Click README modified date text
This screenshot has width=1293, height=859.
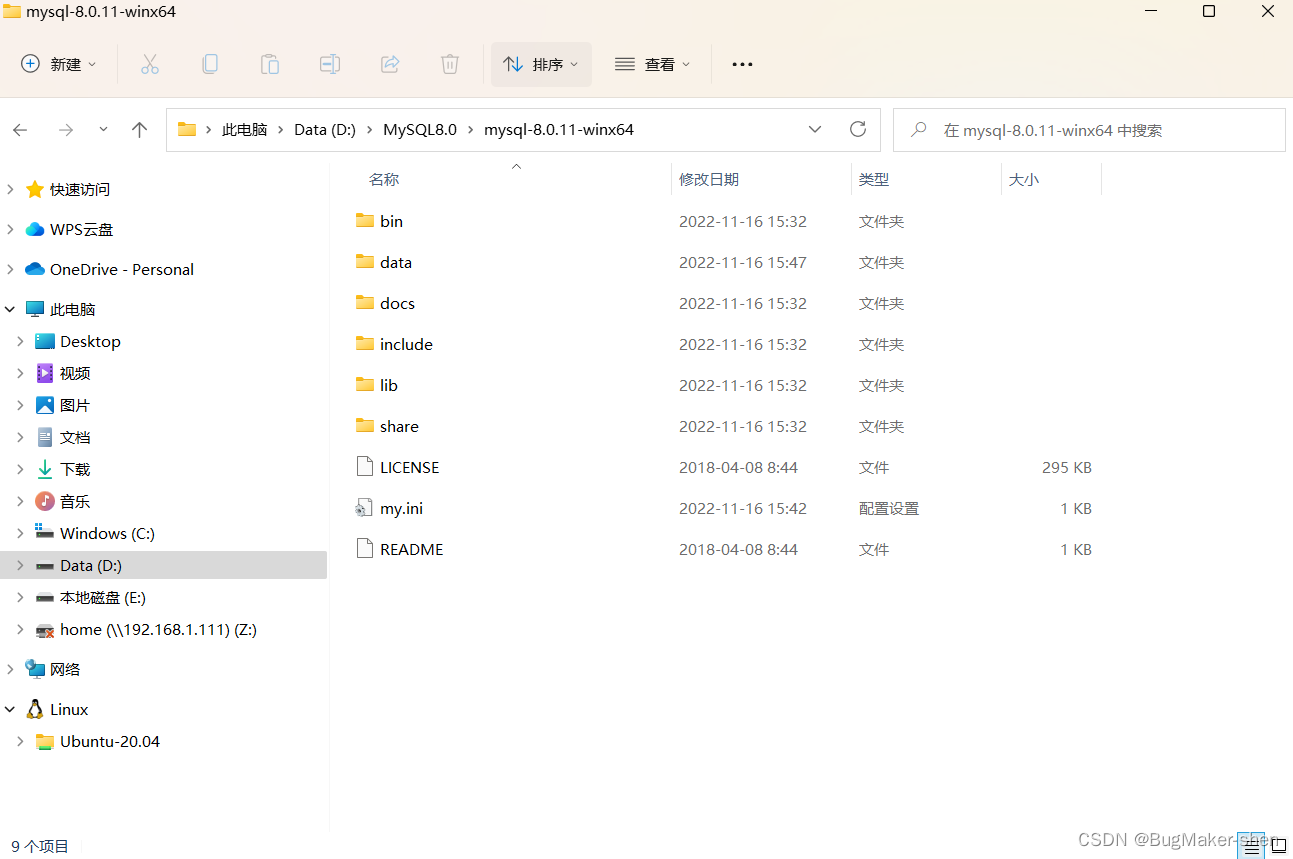coord(739,549)
